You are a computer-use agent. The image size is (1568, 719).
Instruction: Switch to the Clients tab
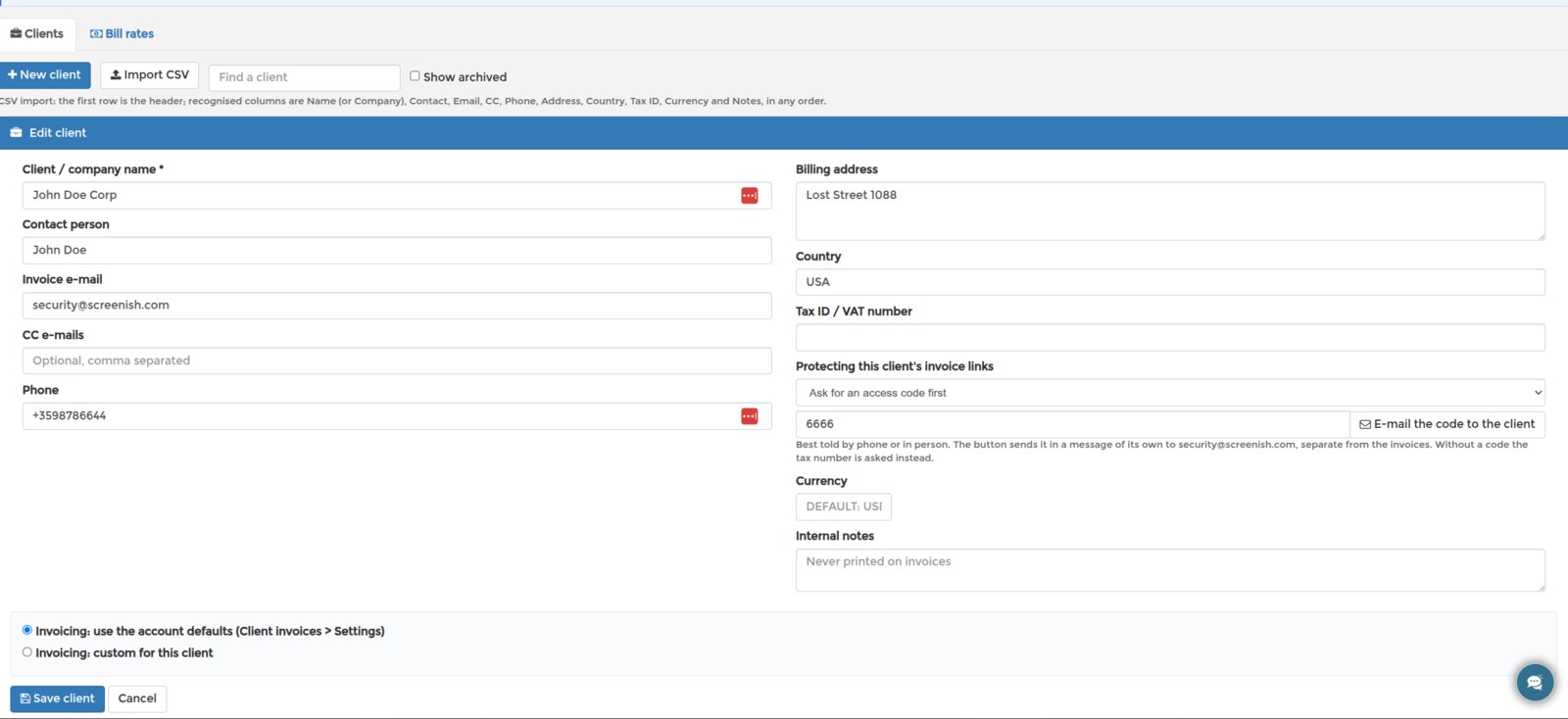click(x=37, y=33)
